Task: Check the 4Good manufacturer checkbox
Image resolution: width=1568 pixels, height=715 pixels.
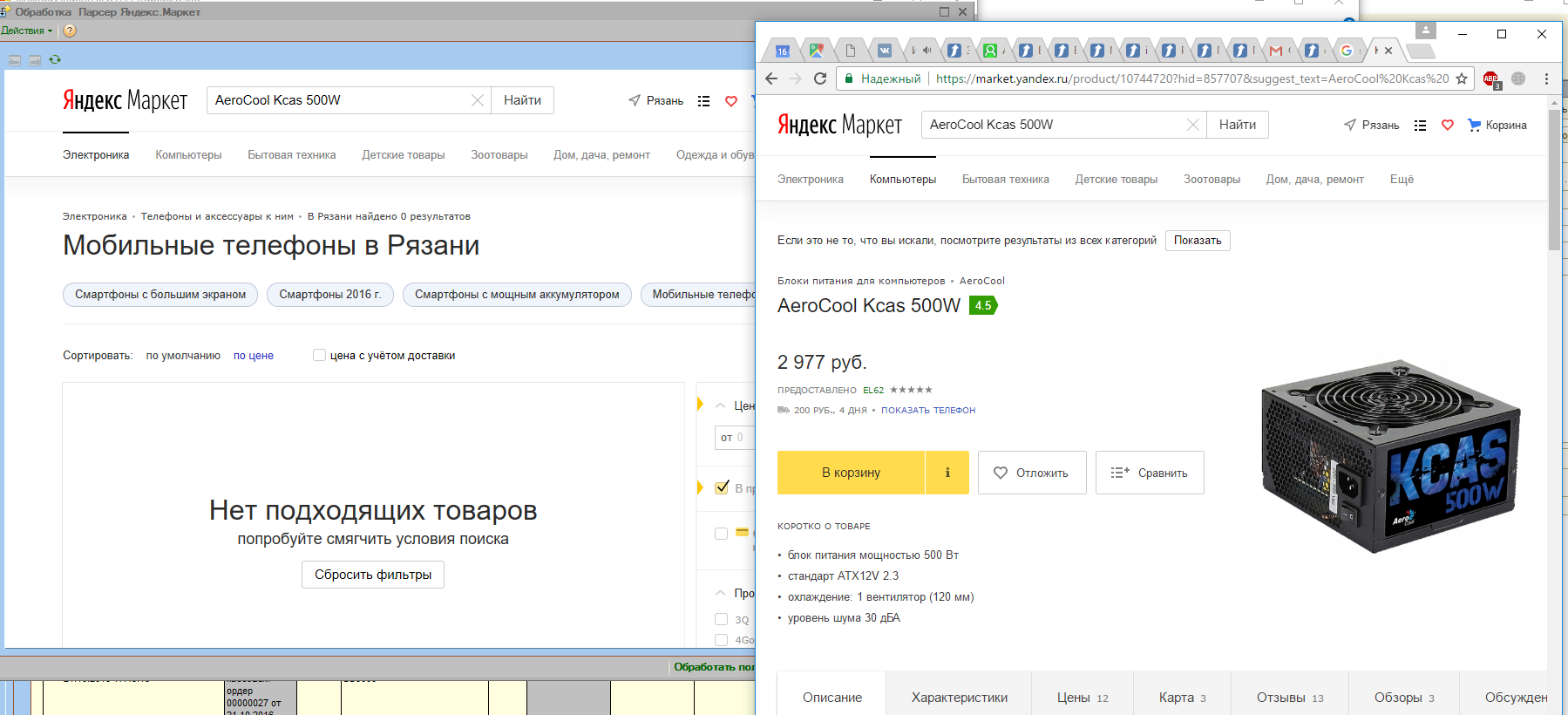Action: click(x=721, y=640)
